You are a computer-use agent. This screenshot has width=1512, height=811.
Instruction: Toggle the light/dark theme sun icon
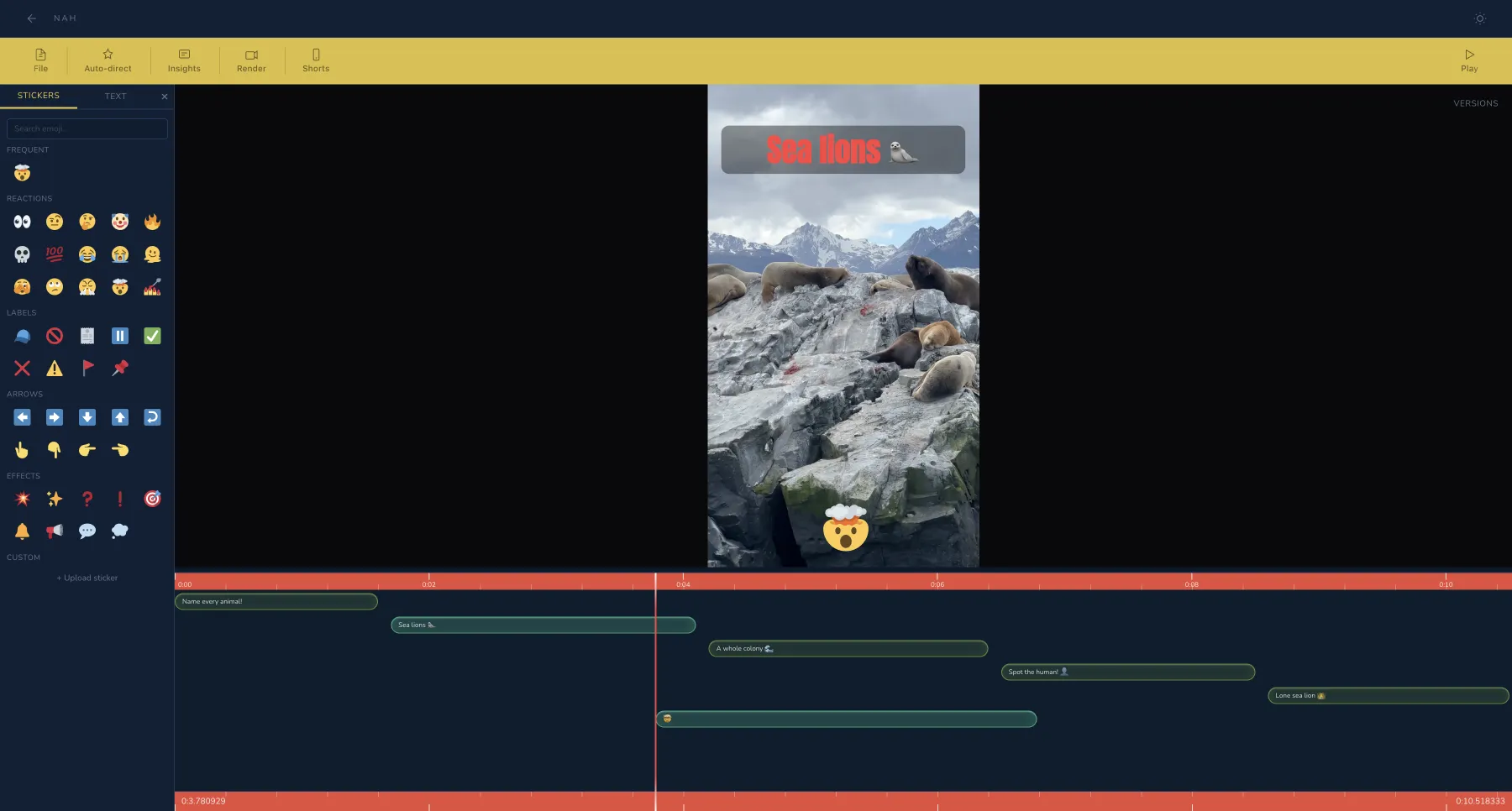[1480, 18]
